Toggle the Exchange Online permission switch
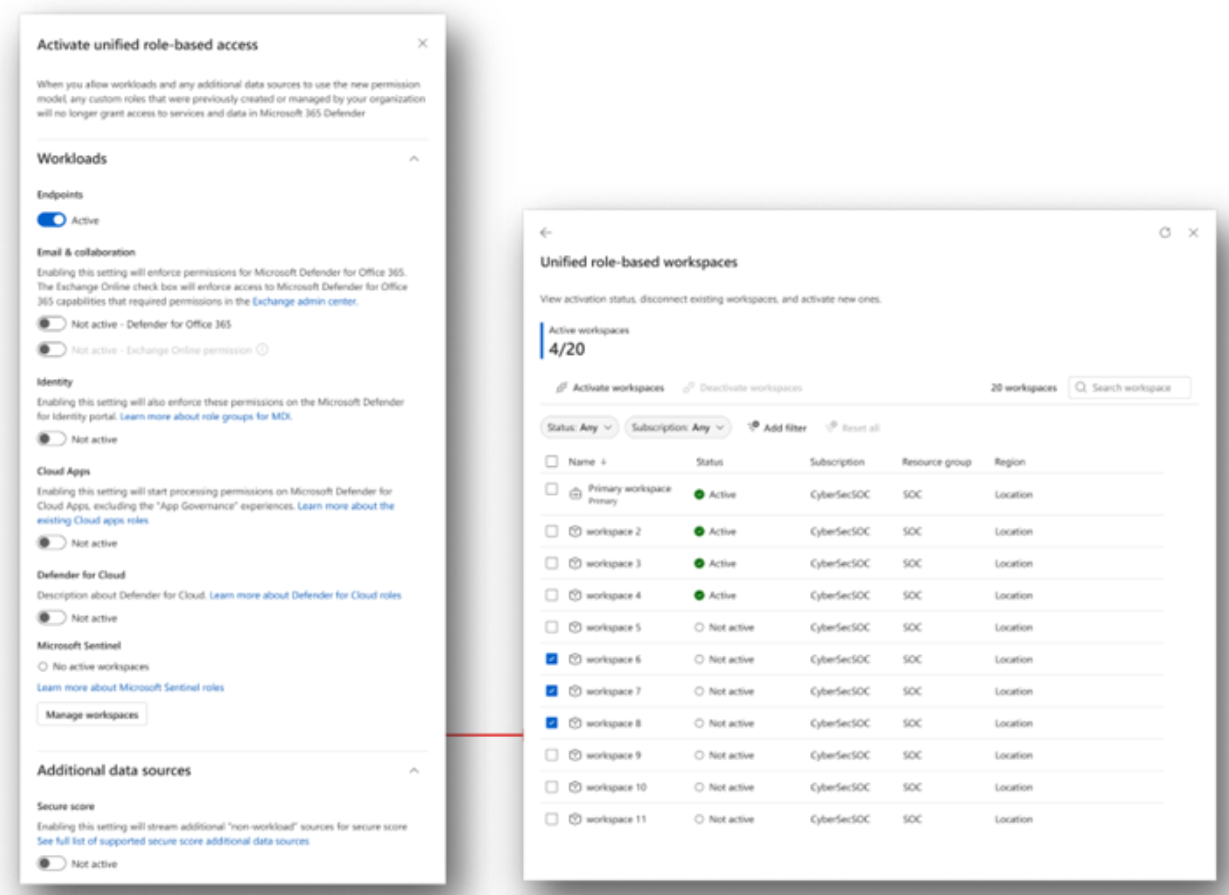Screen dimensions: 1229x895 click(52, 350)
